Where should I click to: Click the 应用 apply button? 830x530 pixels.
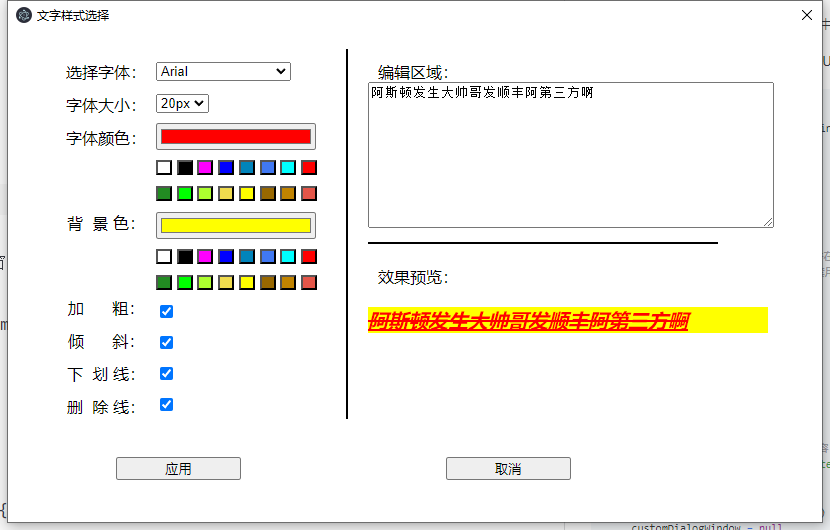coord(178,468)
